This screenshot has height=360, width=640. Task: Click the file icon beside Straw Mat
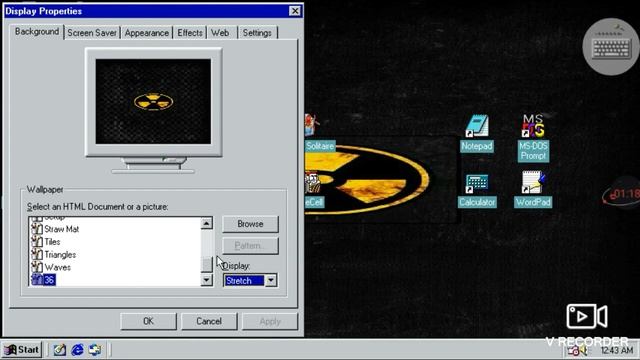(x=37, y=229)
